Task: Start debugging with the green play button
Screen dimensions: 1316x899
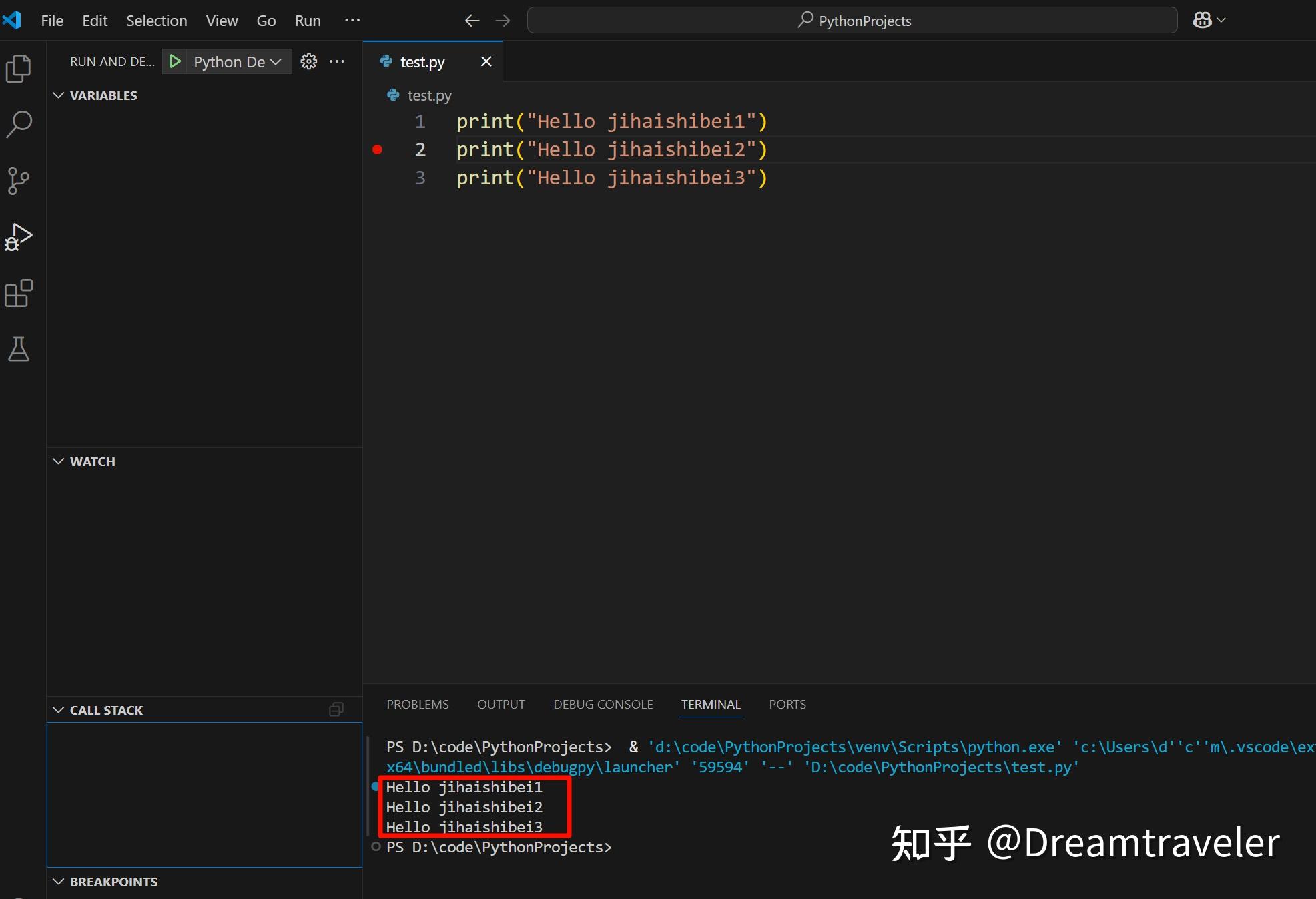Action: pyautogui.click(x=175, y=61)
